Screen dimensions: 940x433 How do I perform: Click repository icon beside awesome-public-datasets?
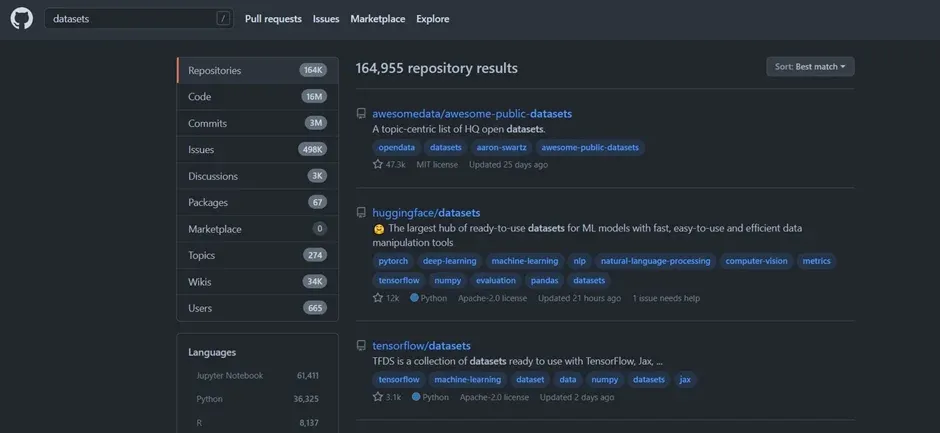pyautogui.click(x=362, y=114)
